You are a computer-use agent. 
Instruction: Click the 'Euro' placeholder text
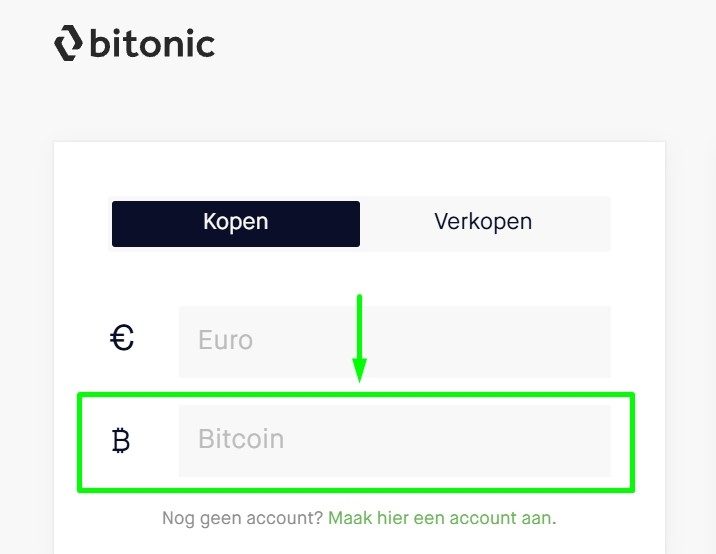click(225, 341)
